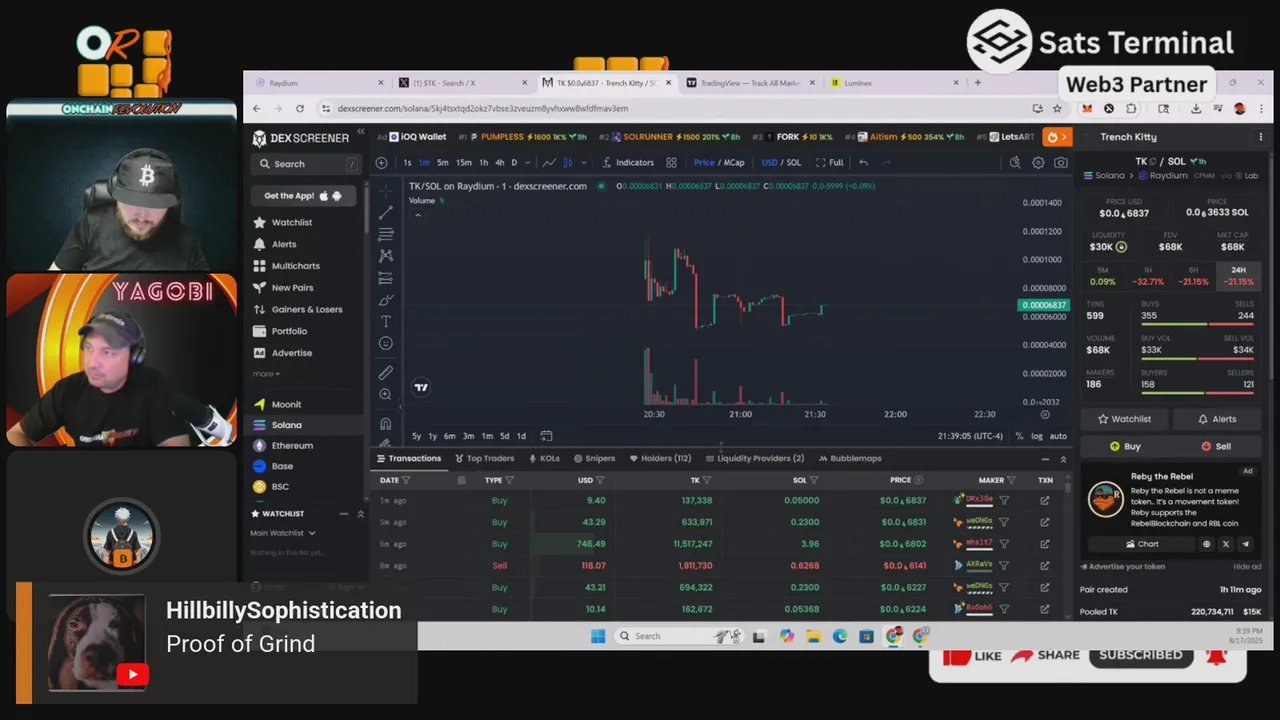Open the chart crosshair add-symbol plus icon
Viewport: 1280px width, 720px height.
click(381, 163)
